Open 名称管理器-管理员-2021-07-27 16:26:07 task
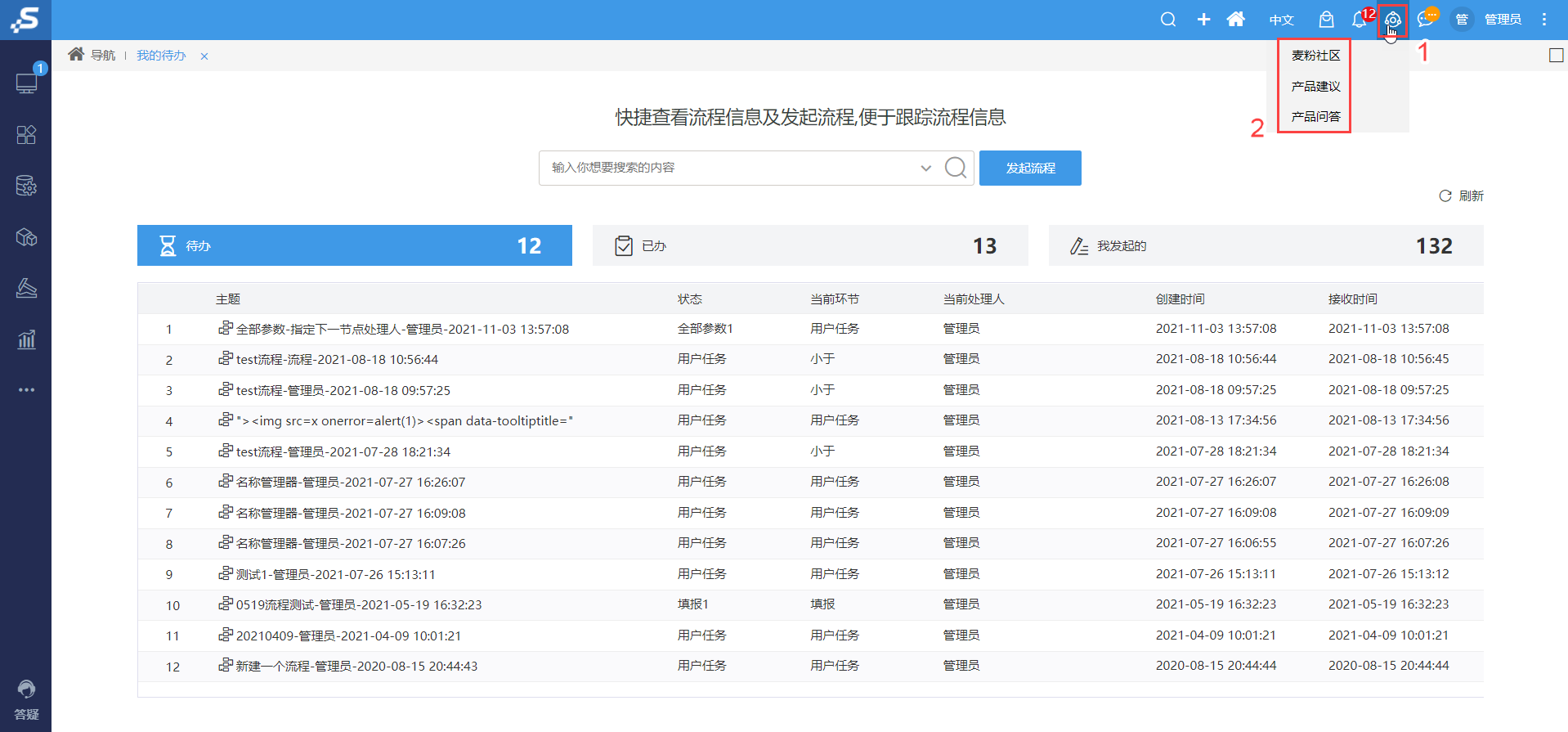This screenshot has height=732, width=1568. pos(351,482)
